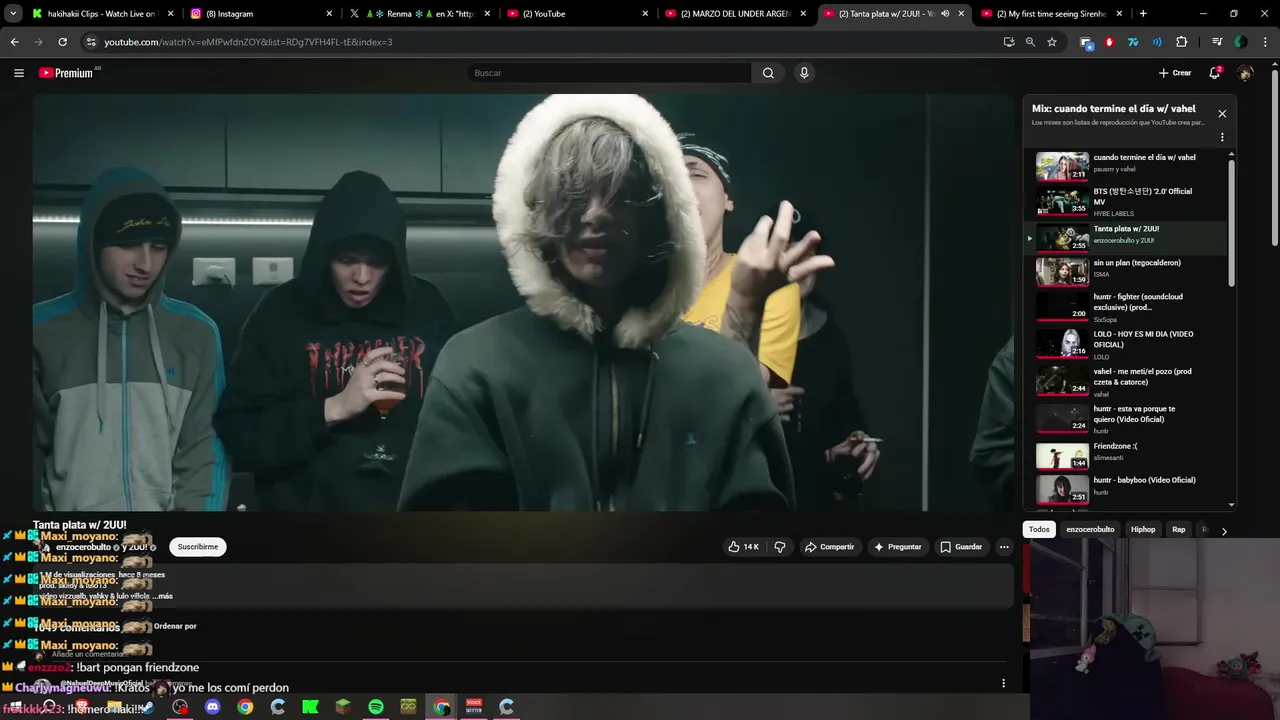This screenshot has width=1280, height=720.
Task: Click the main video player area
Action: 523,302
